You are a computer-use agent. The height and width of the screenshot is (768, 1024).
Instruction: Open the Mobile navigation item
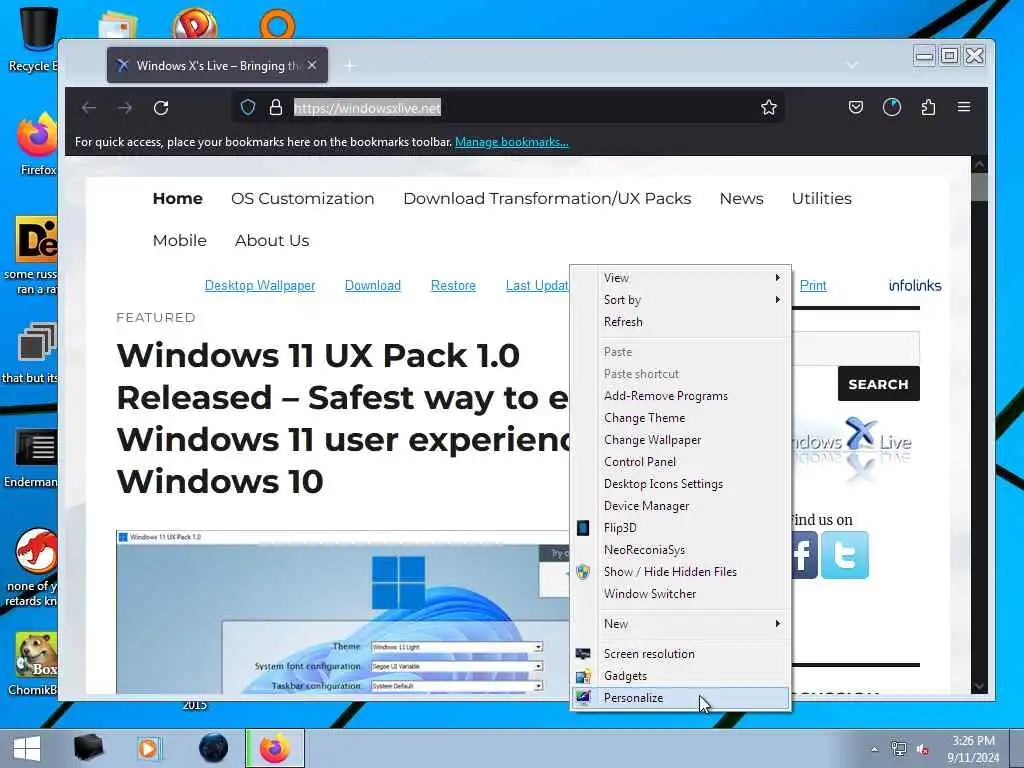point(180,240)
